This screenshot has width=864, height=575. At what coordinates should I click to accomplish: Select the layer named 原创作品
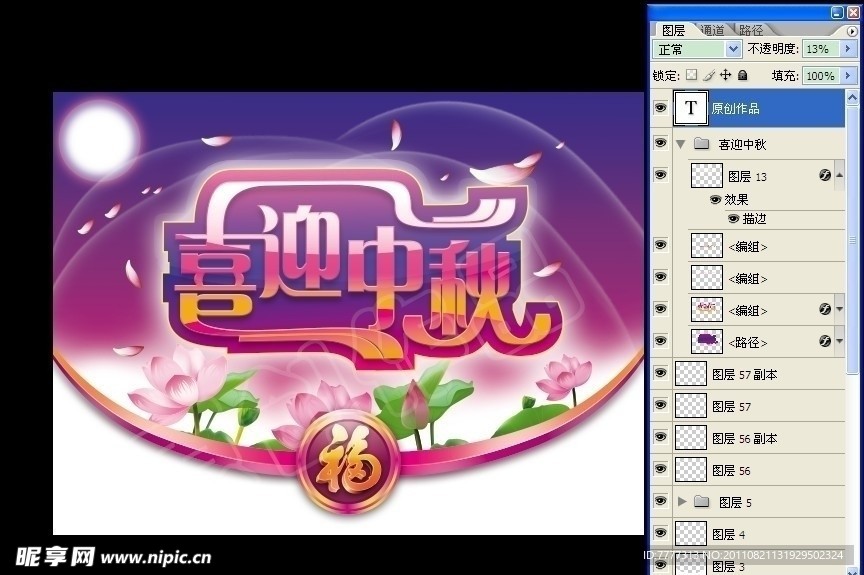click(735, 109)
